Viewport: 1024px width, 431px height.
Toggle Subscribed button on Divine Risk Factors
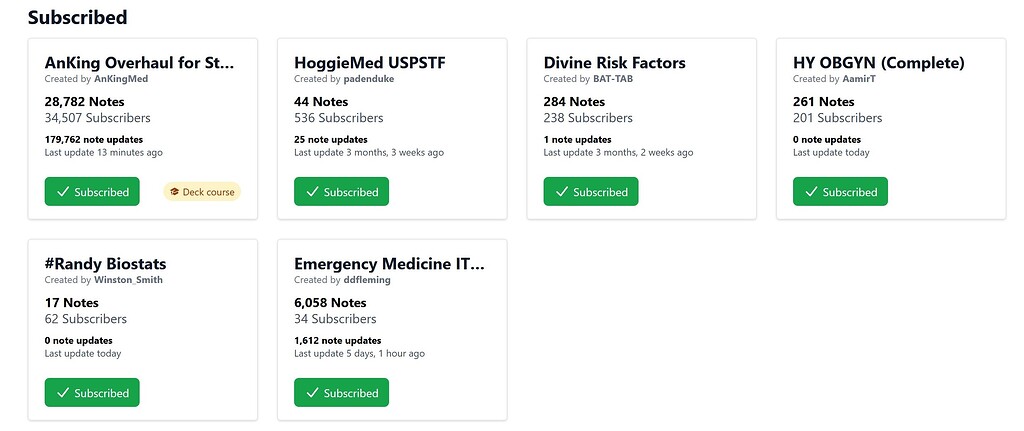tap(591, 192)
